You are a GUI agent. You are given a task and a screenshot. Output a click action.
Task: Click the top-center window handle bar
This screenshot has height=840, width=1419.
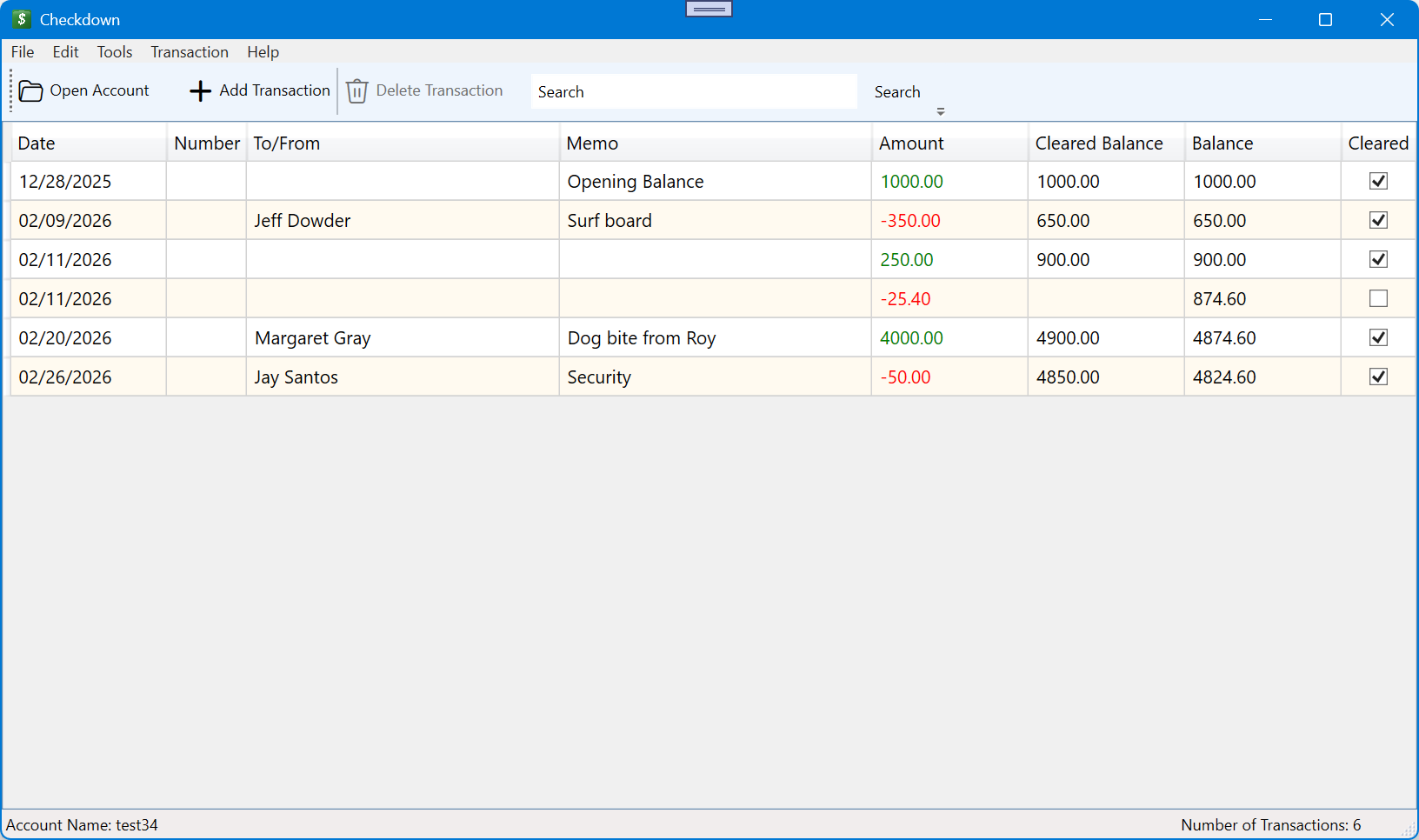709,9
